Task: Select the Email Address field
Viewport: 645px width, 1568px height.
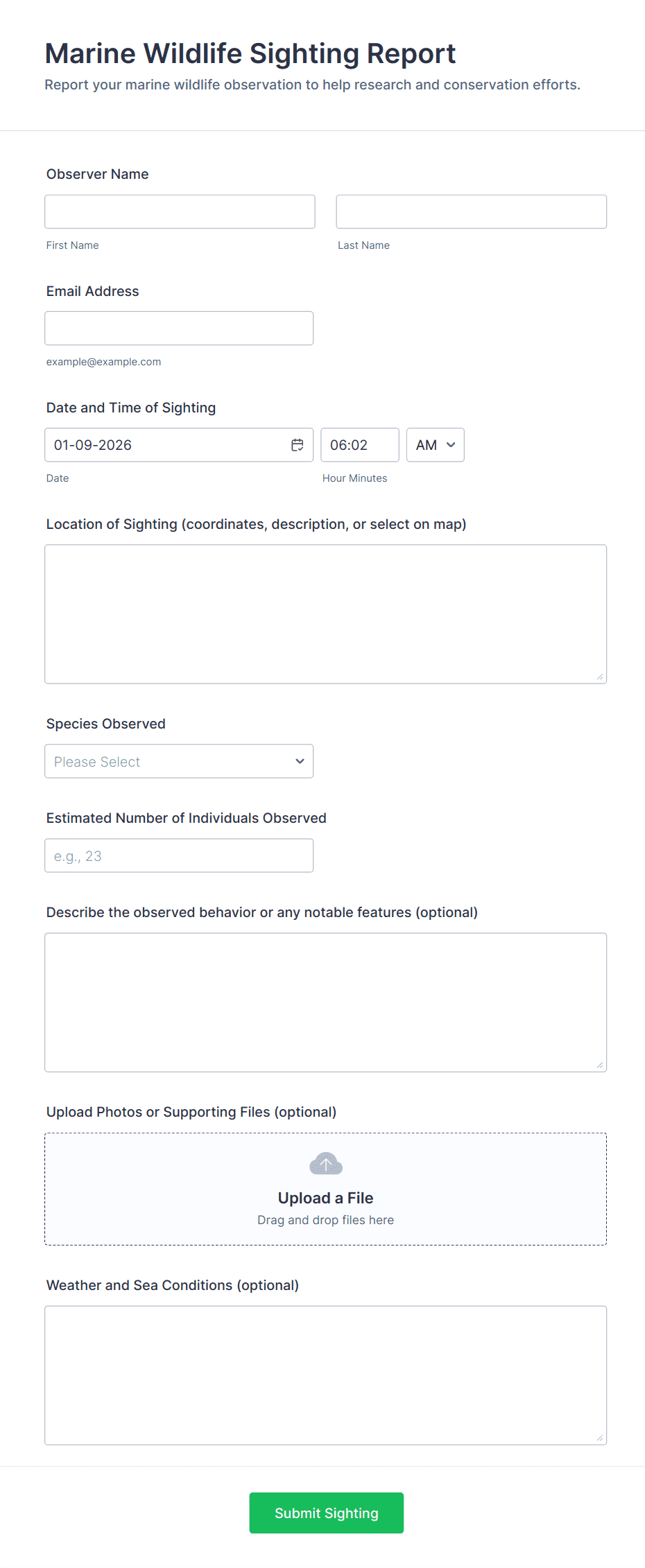Action: tap(179, 327)
